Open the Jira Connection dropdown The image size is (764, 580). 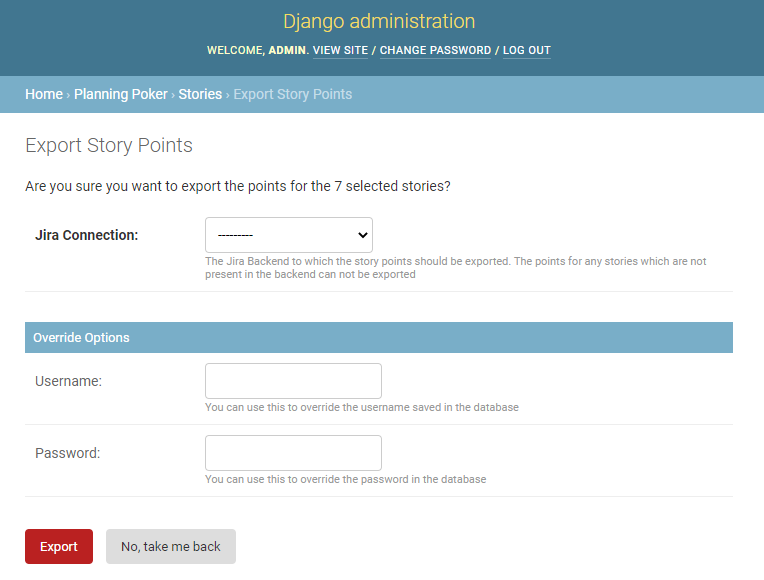288,235
